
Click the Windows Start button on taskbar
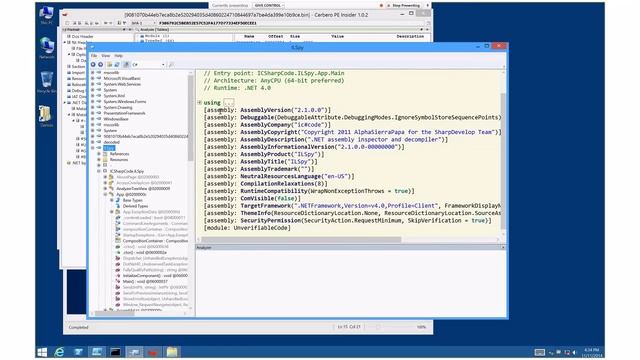tap(42, 352)
